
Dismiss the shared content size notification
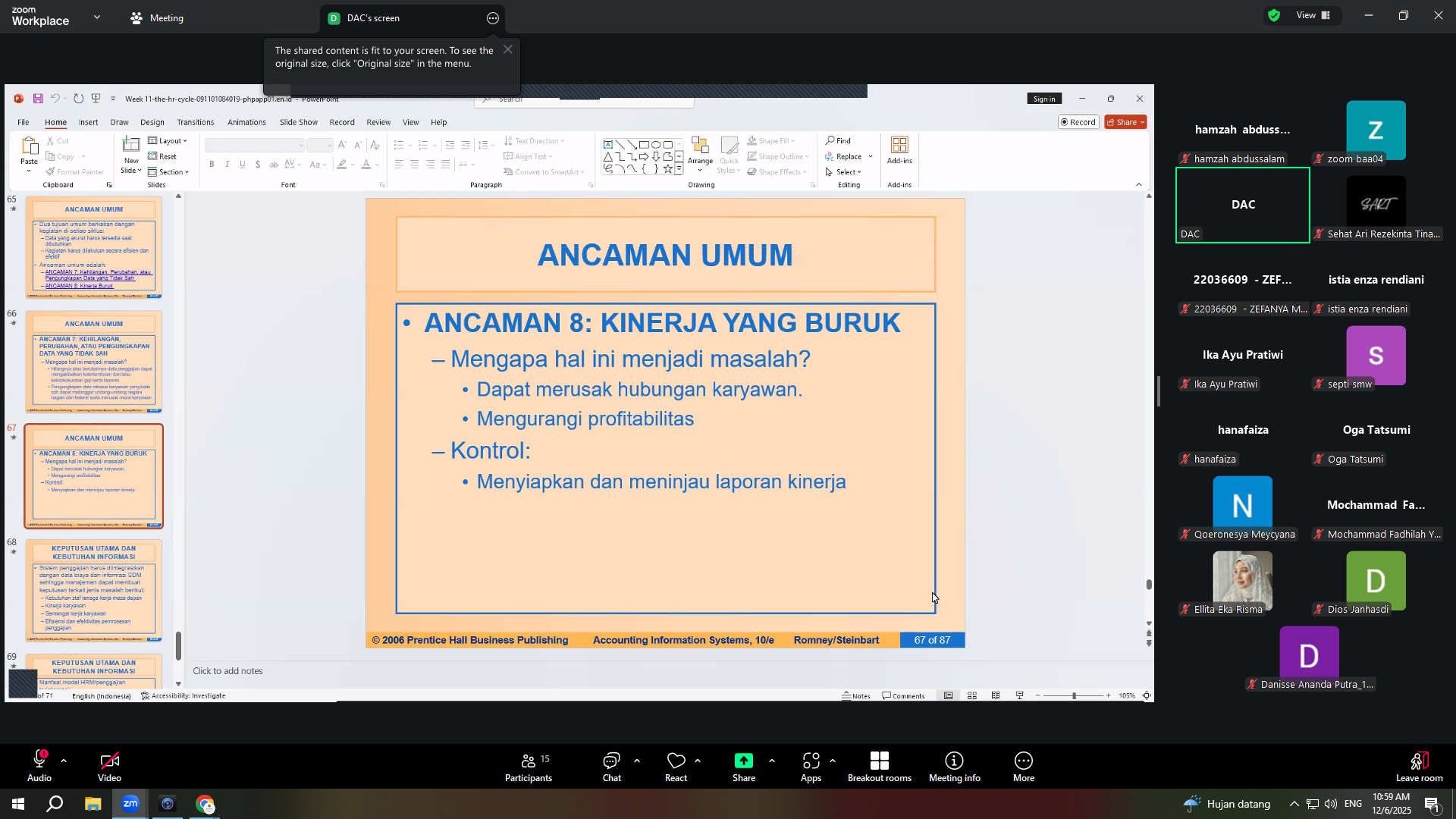tap(508, 49)
